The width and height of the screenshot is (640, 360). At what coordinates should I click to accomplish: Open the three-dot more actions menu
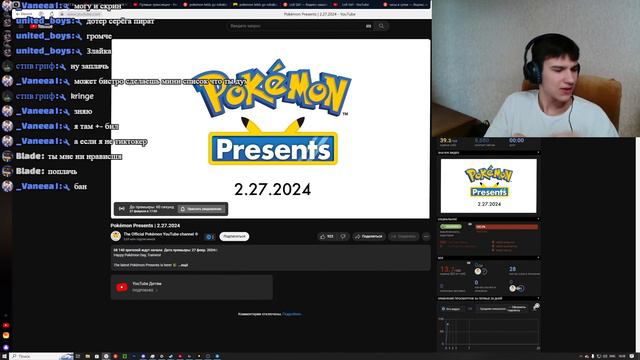pyautogui.click(x=426, y=236)
